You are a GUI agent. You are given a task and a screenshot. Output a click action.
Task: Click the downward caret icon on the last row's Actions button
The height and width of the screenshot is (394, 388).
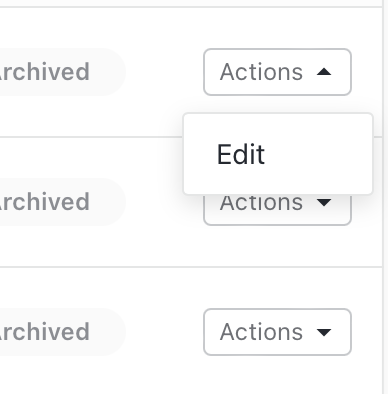[x=324, y=332]
